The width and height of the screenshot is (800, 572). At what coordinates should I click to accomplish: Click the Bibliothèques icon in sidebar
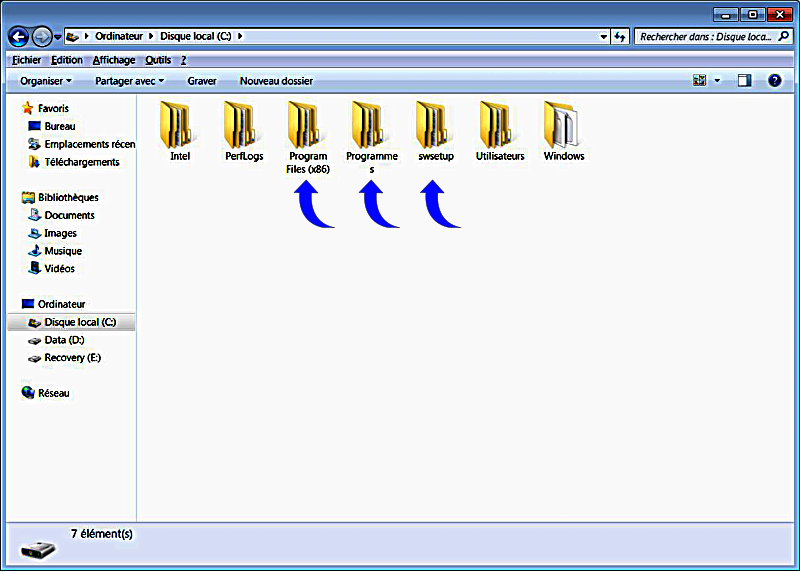pos(28,197)
